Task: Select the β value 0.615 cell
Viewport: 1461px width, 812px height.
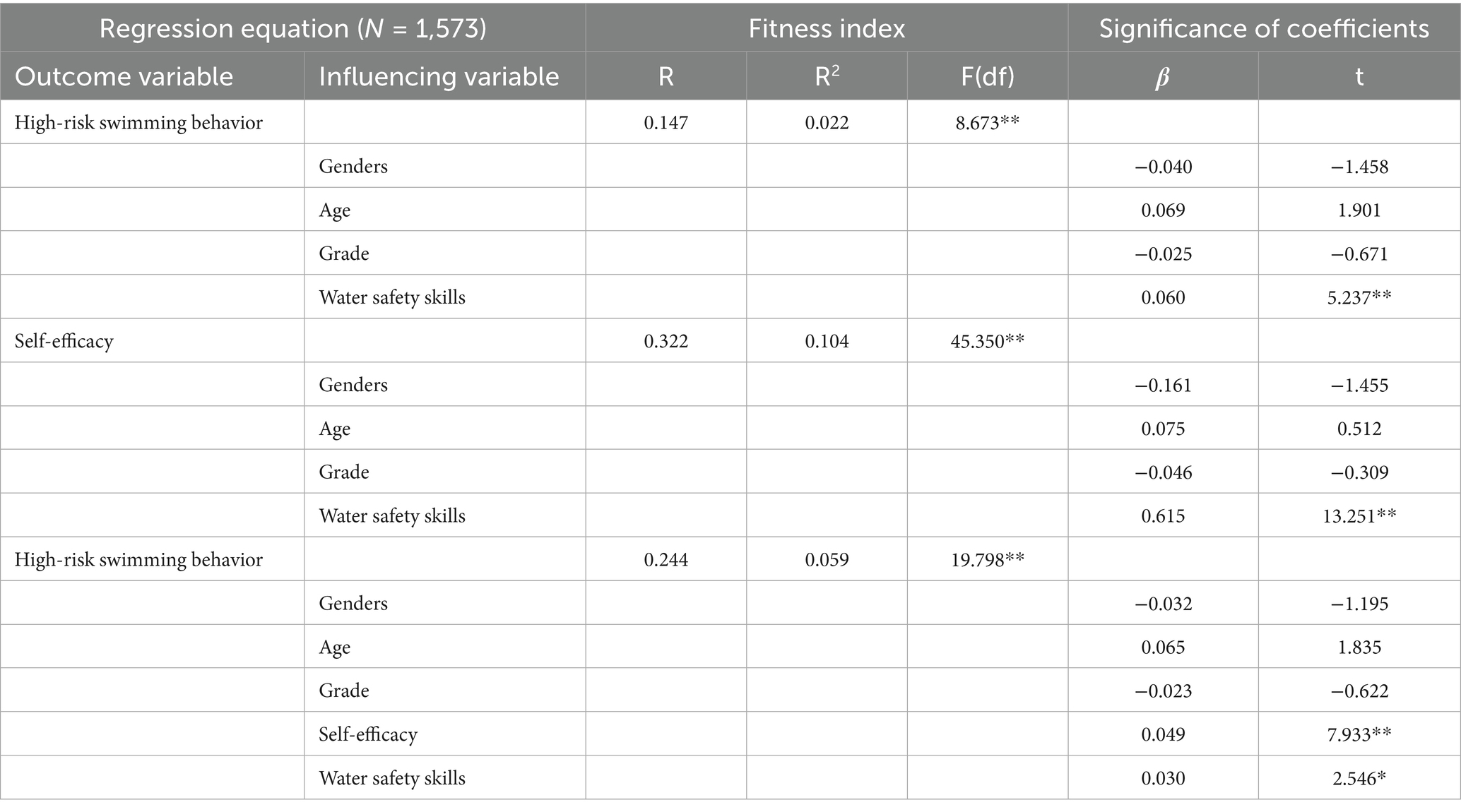Action: point(1162,516)
